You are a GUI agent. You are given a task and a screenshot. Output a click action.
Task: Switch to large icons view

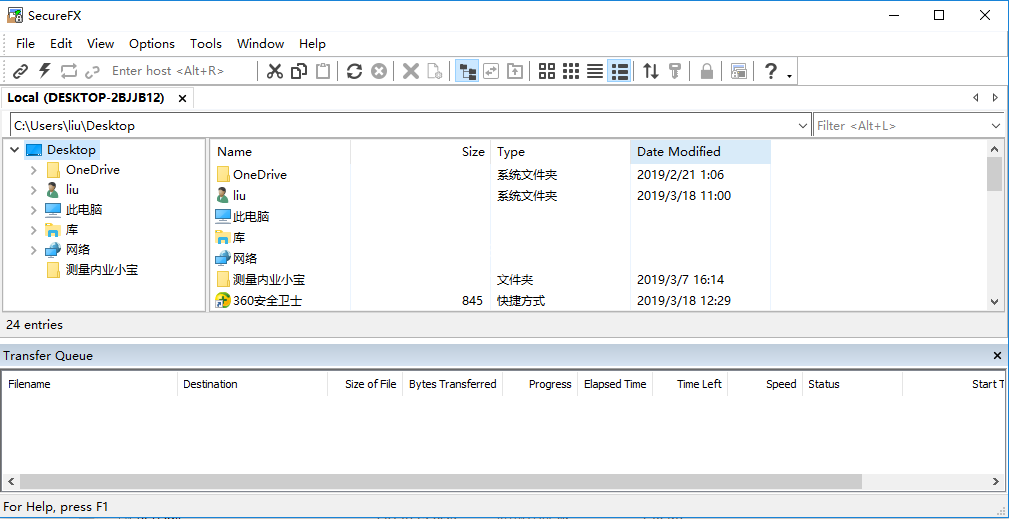(547, 71)
